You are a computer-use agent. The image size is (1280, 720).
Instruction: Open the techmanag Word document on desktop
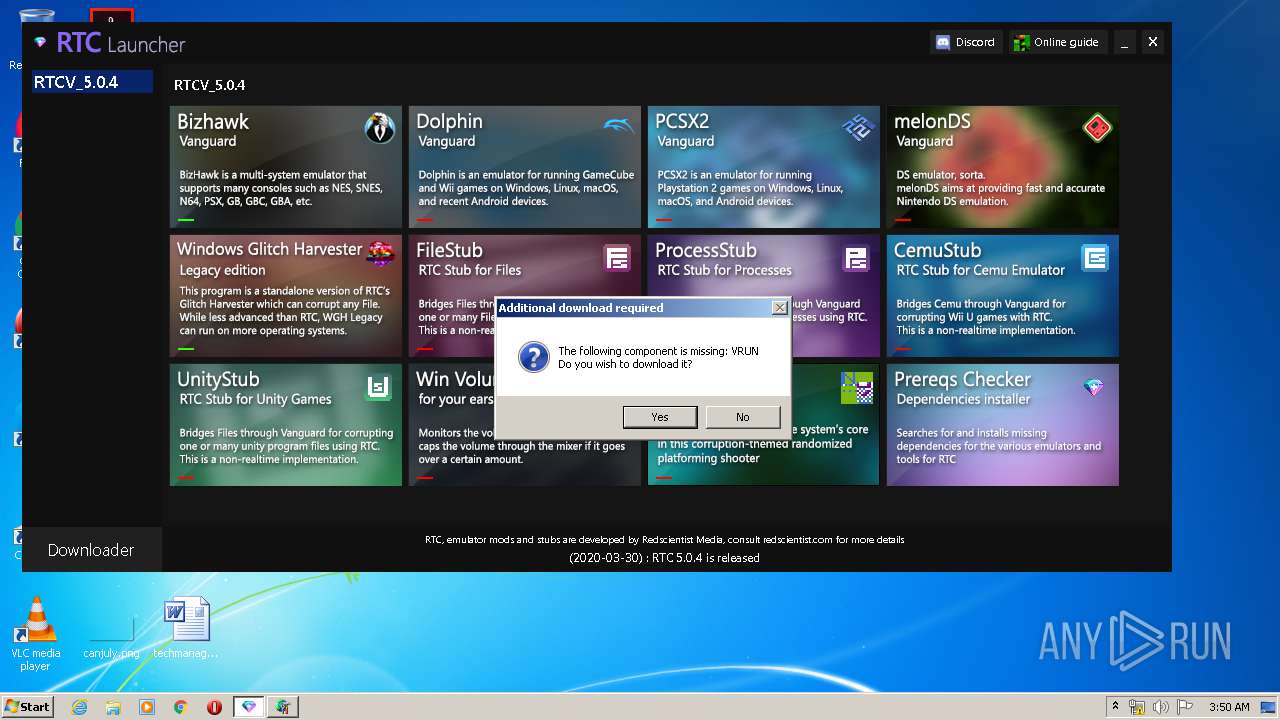click(186, 628)
